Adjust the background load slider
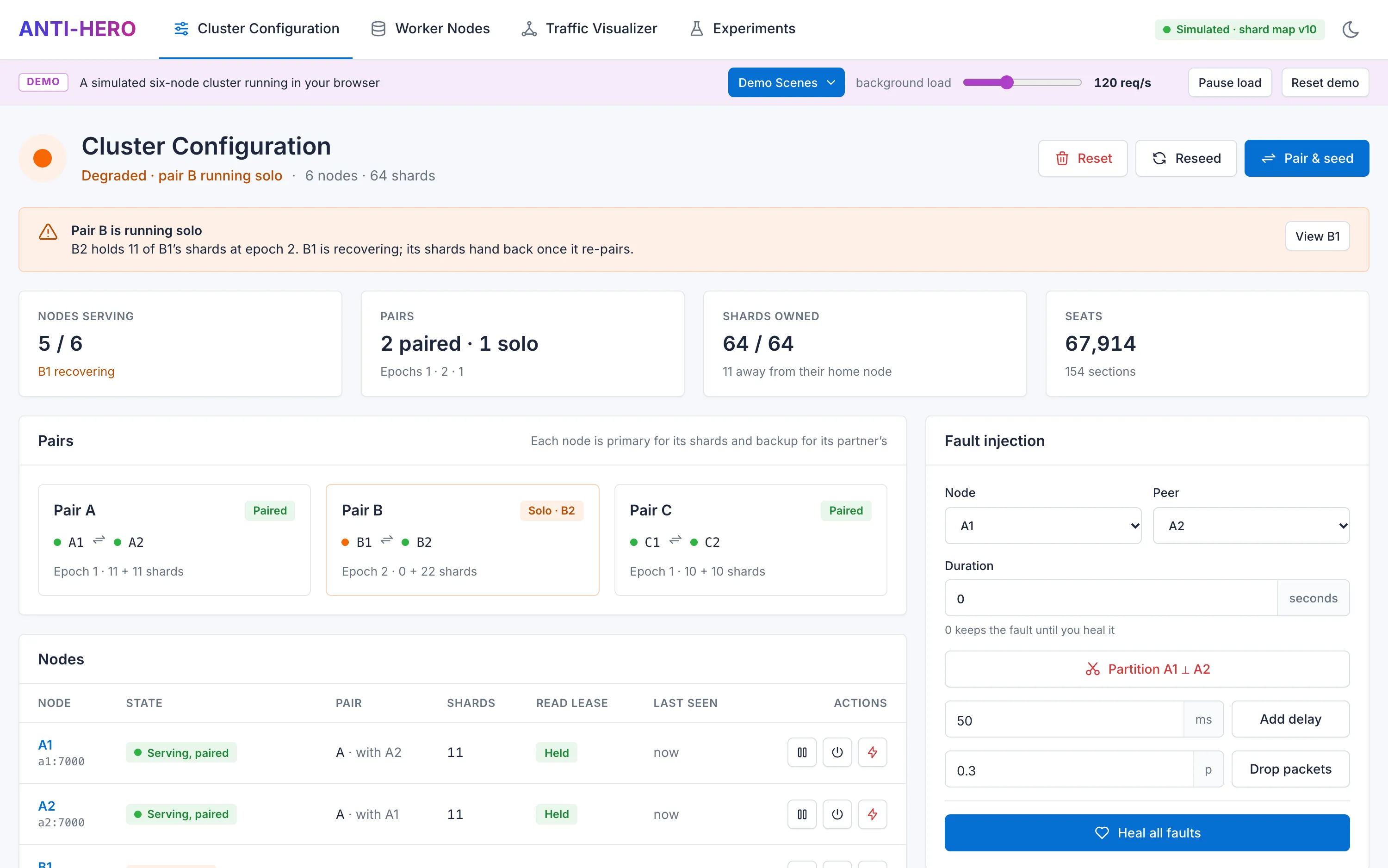1388x868 pixels. pos(1022,83)
